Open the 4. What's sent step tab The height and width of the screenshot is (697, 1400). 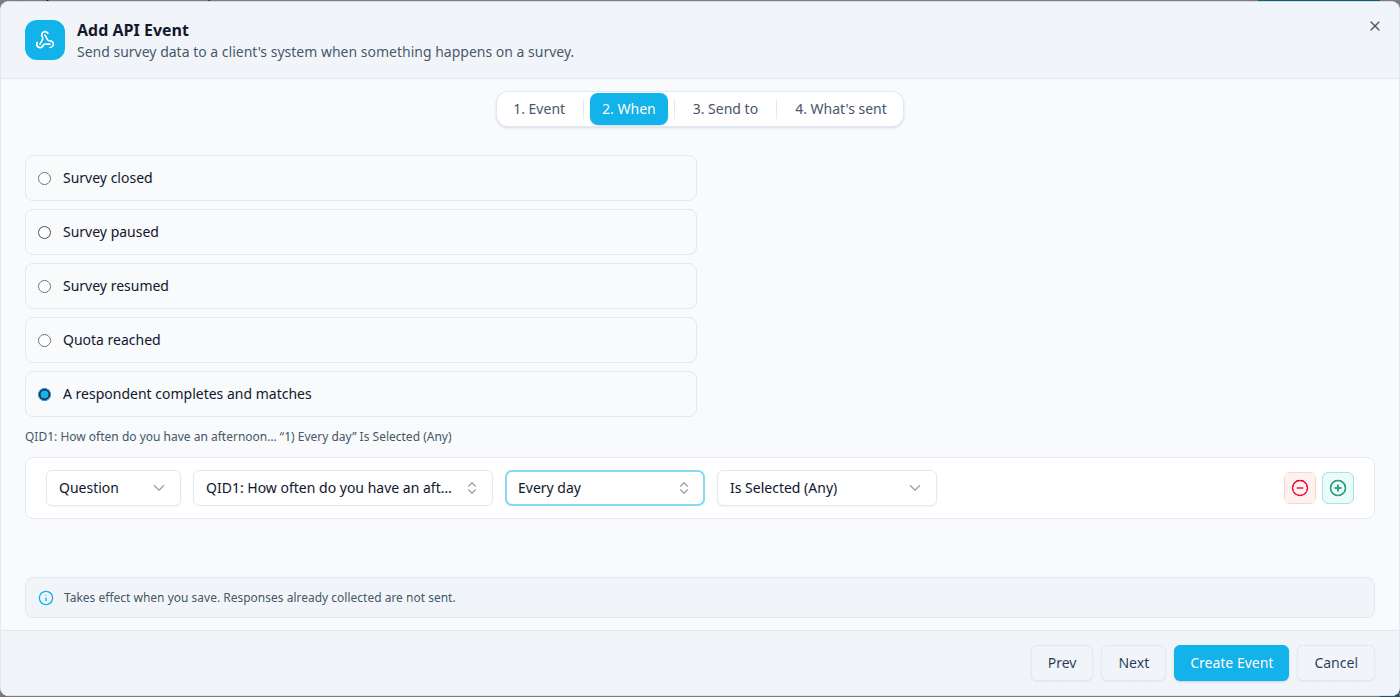pos(841,109)
